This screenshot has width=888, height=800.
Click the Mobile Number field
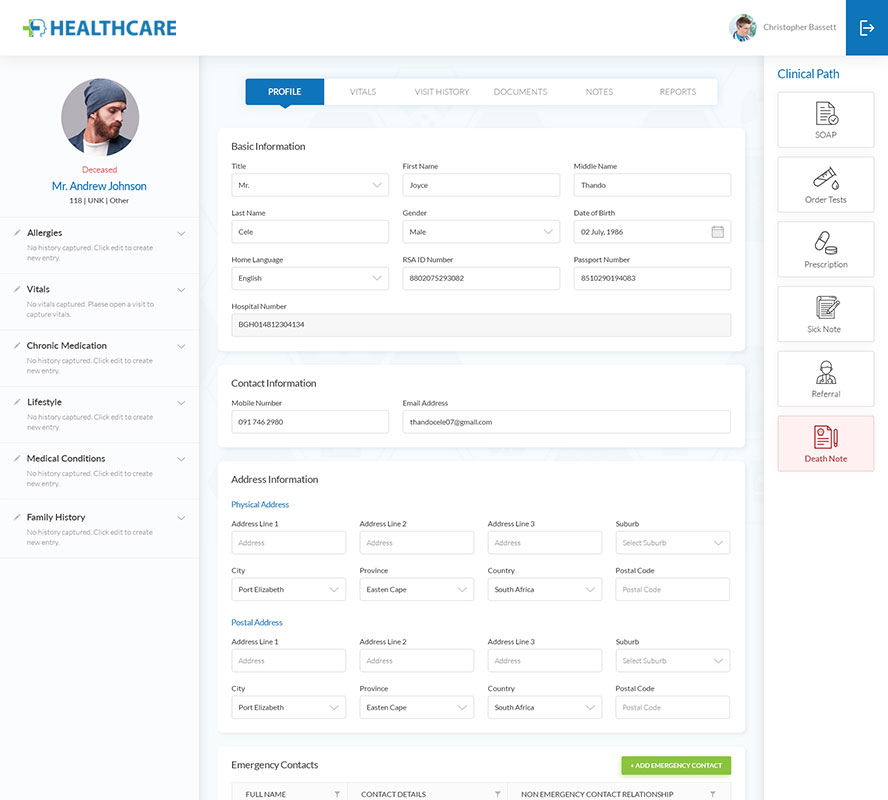click(310, 422)
